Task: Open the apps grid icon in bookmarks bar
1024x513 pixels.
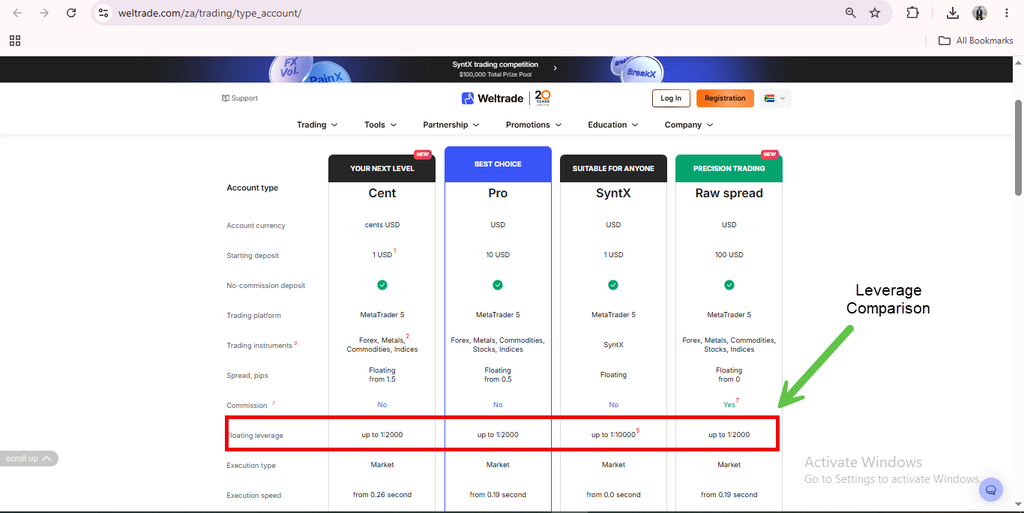Action: click(x=15, y=40)
